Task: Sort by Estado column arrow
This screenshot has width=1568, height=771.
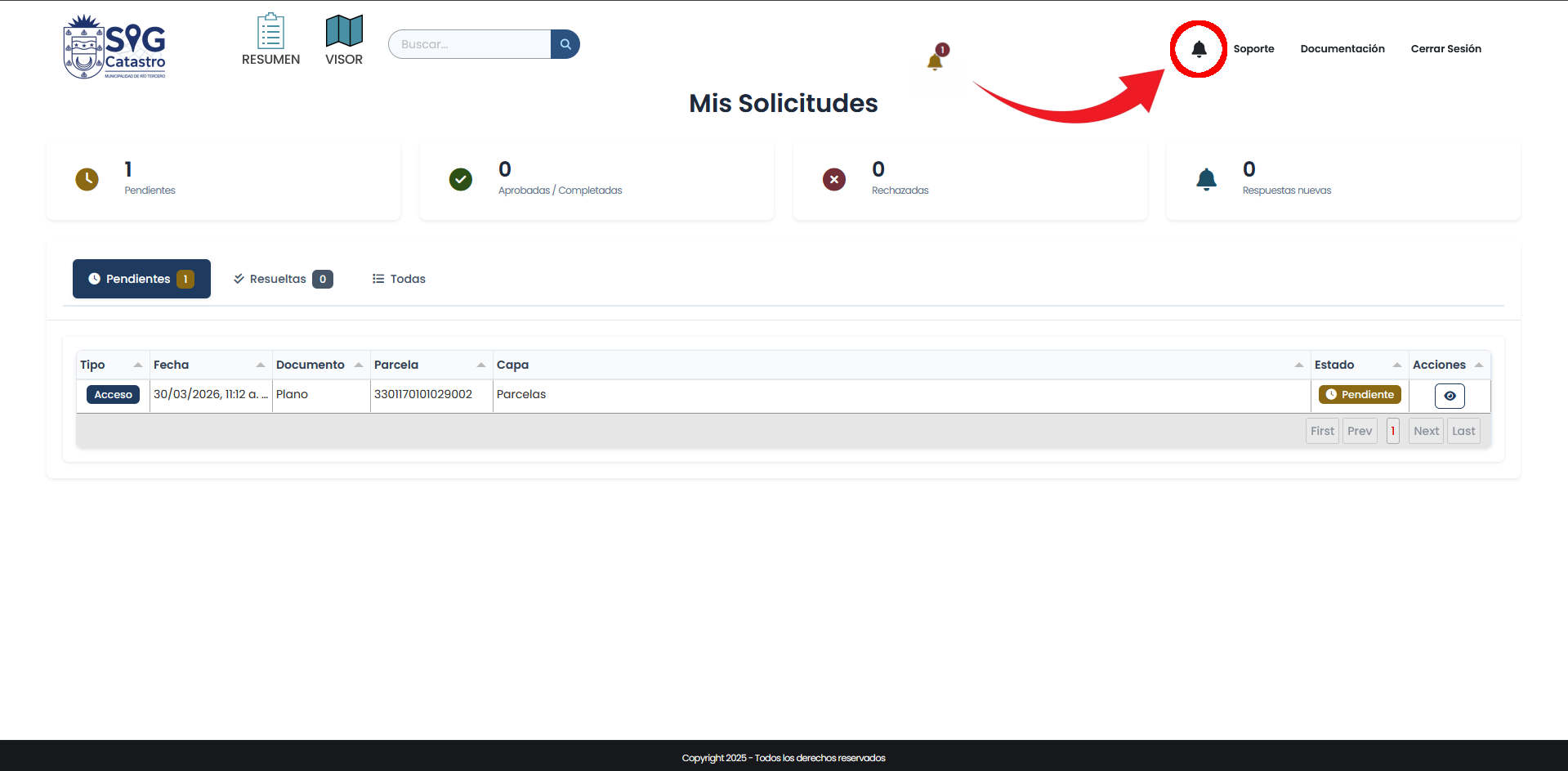Action: coord(1397,365)
